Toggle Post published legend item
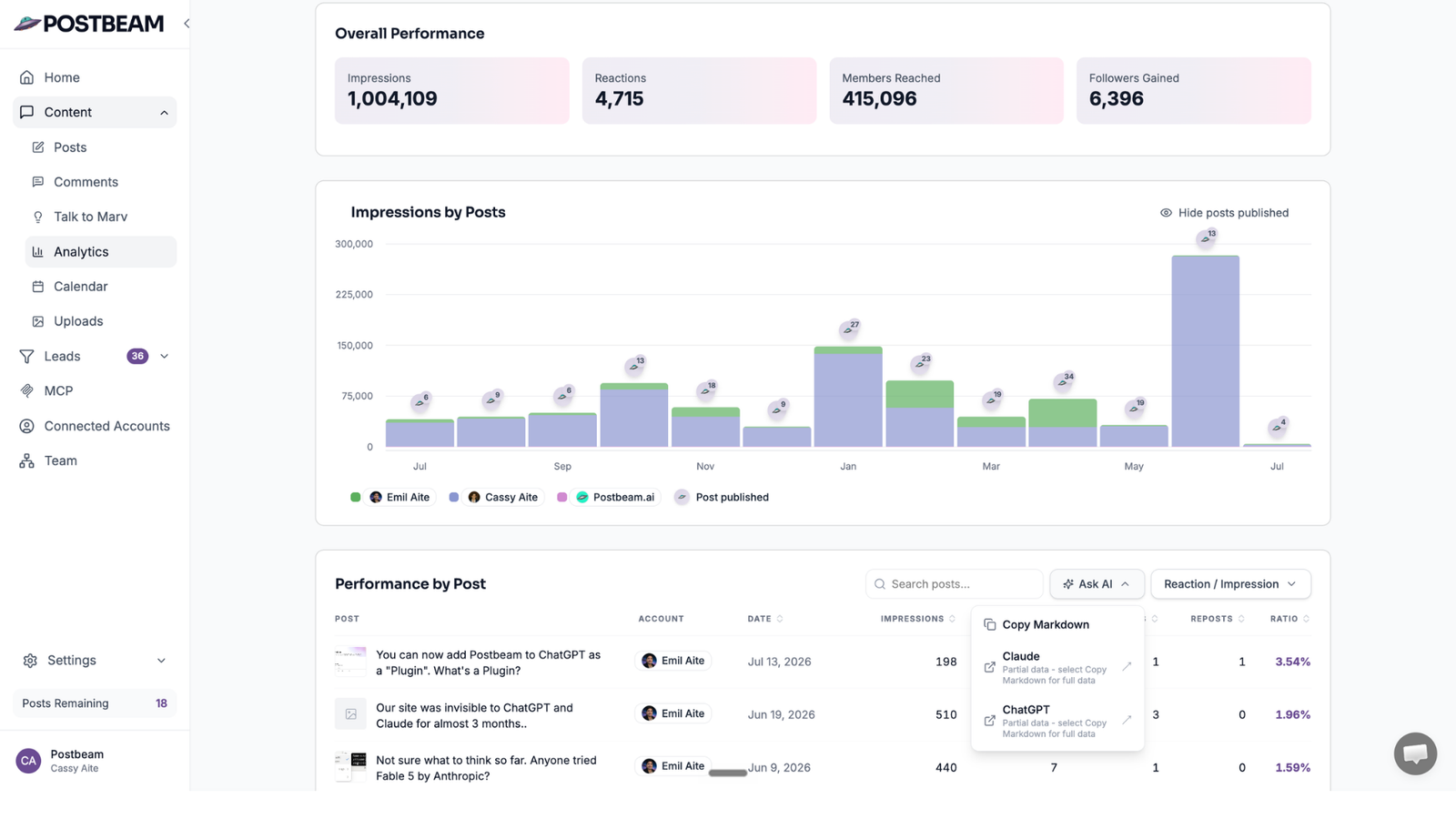Image resolution: width=1456 pixels, height=819 pixels. pos(722,498)
